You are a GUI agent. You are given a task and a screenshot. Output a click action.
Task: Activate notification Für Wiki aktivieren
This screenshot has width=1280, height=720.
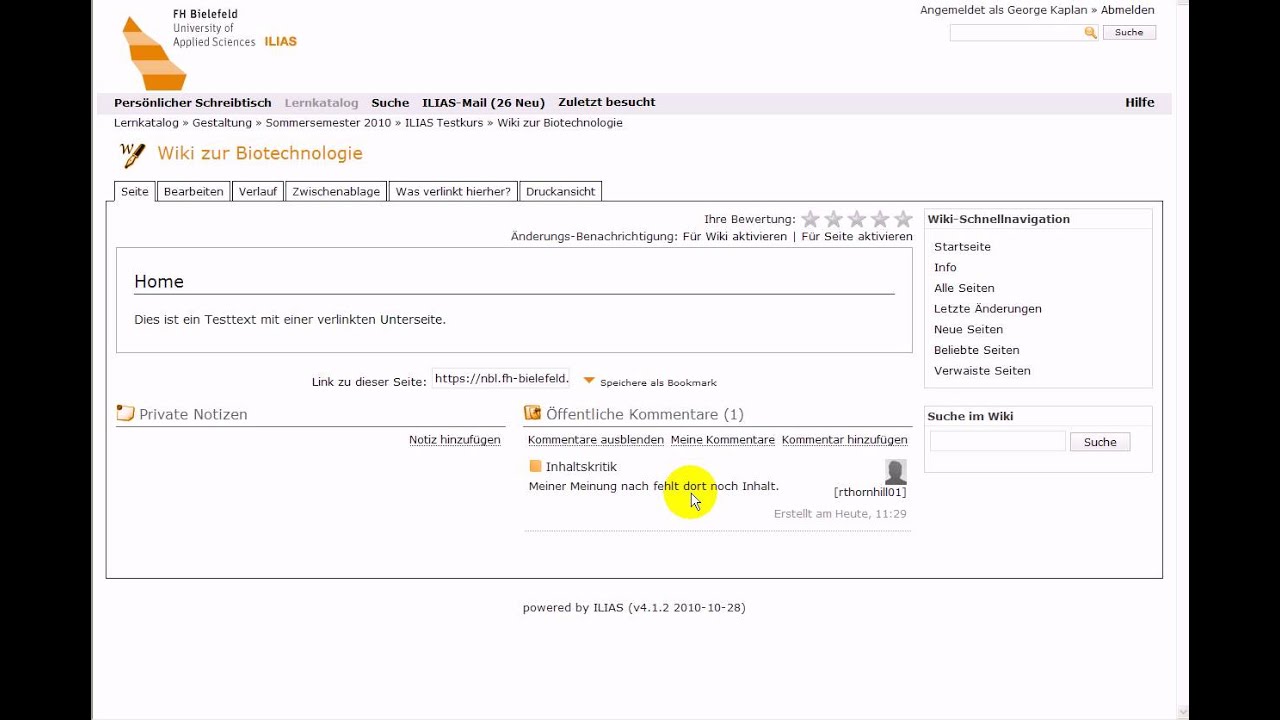pos(735,237)
